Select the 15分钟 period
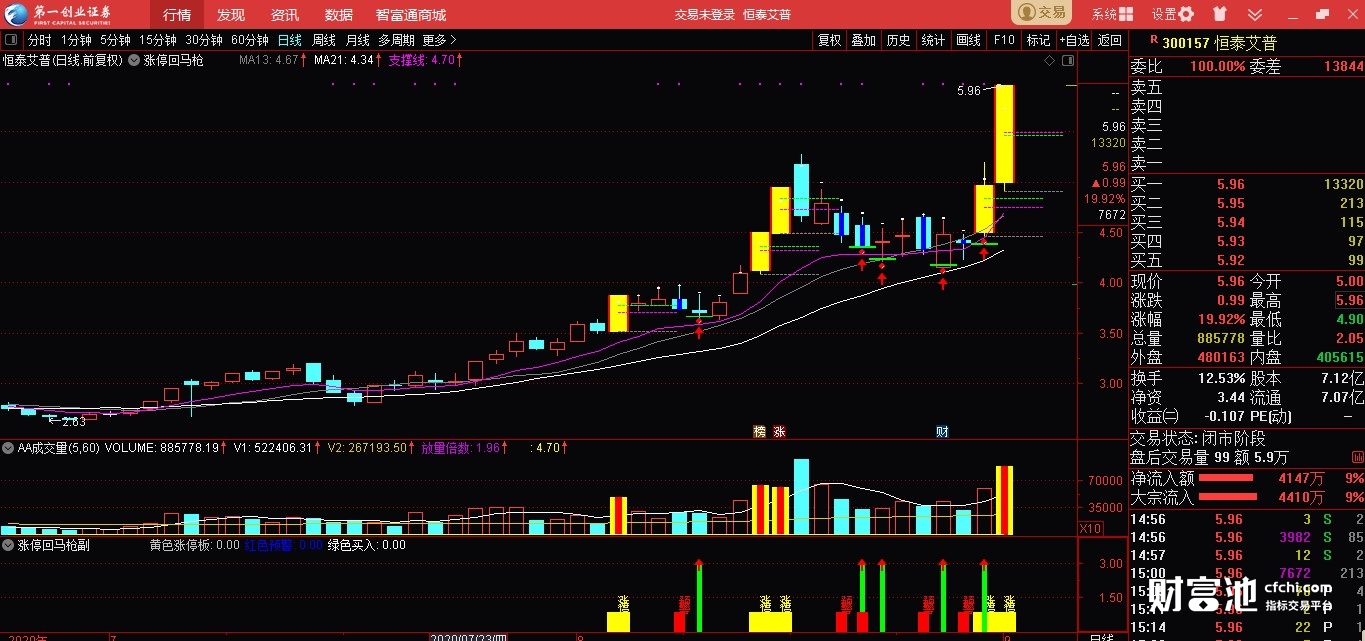Viewport: 1365px width, 641px height. 158,40
